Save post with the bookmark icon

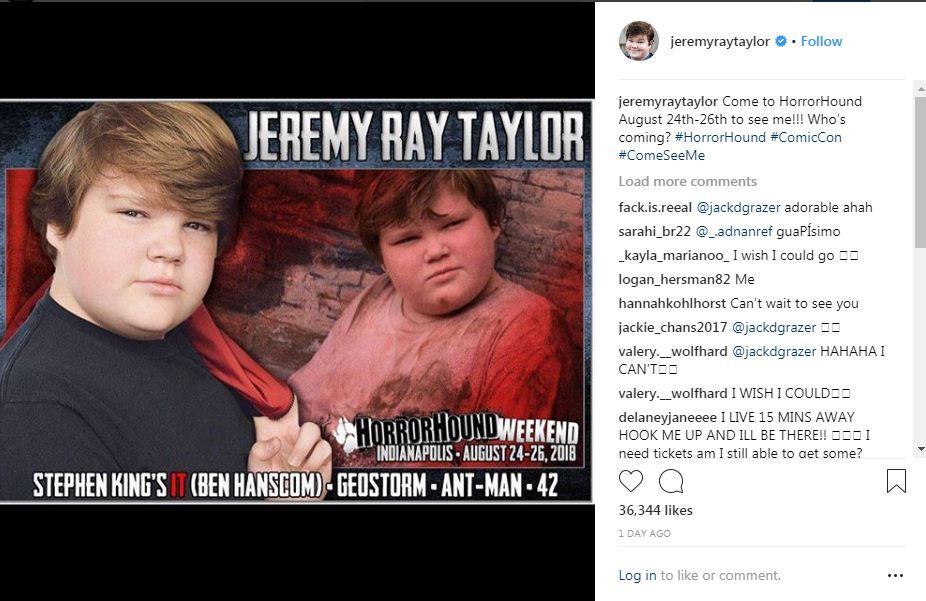(896, 481)
